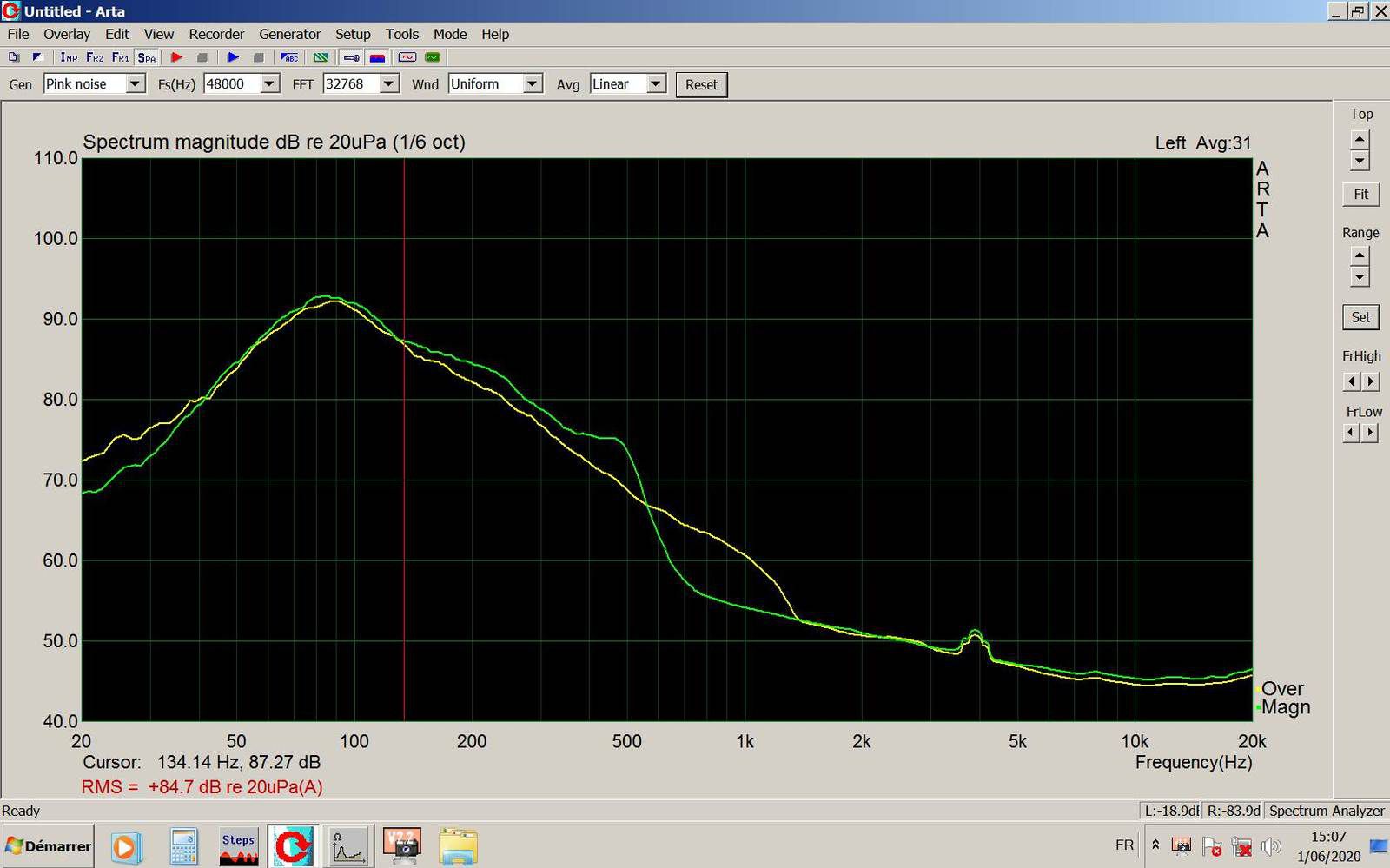Screen dimensions: 1390x868
Task: Select the Spa spectrum analyzer mode
Action: (x=147, y=57)
